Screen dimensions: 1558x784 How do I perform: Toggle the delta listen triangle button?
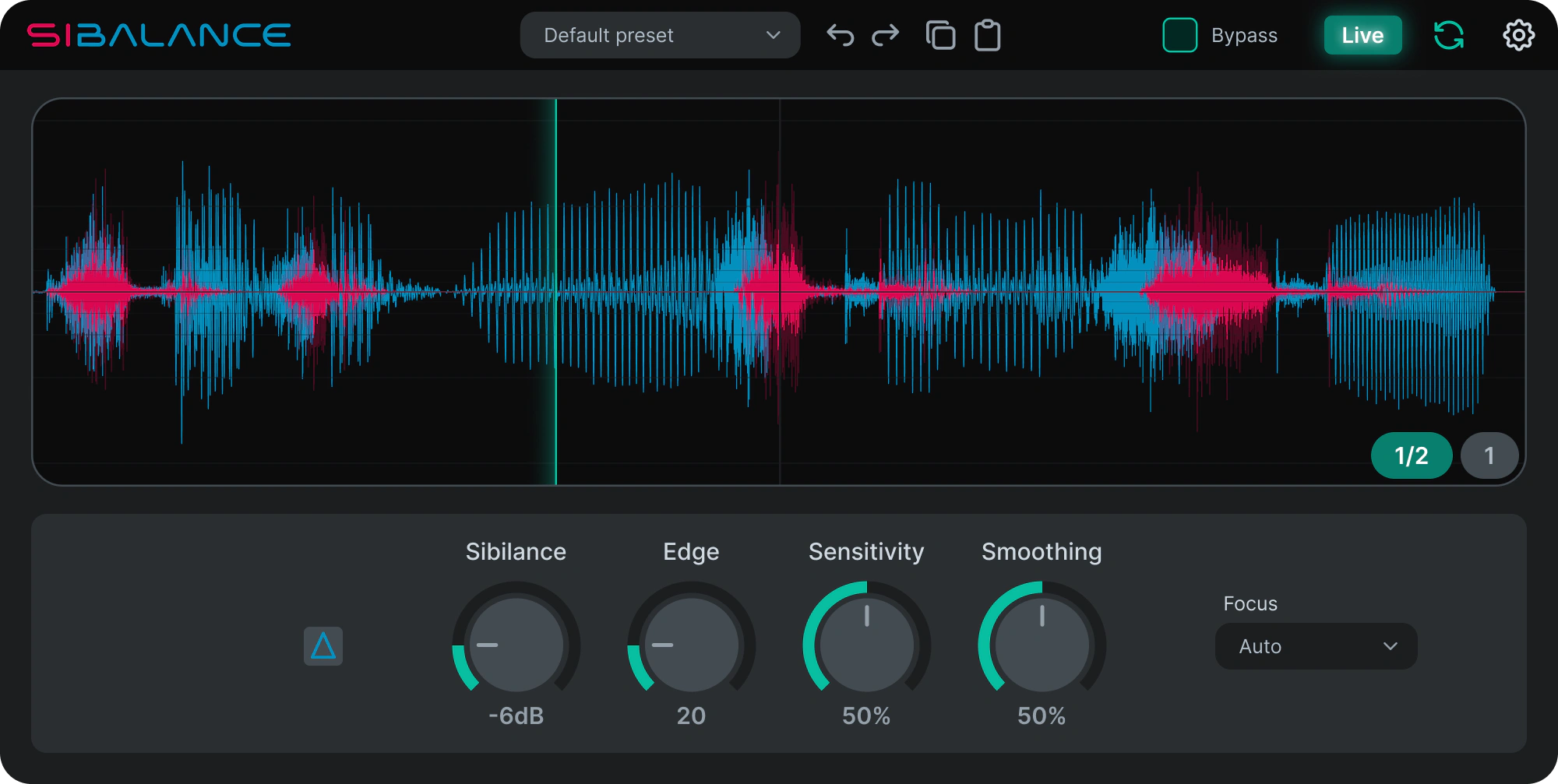(x=323, y=646)
